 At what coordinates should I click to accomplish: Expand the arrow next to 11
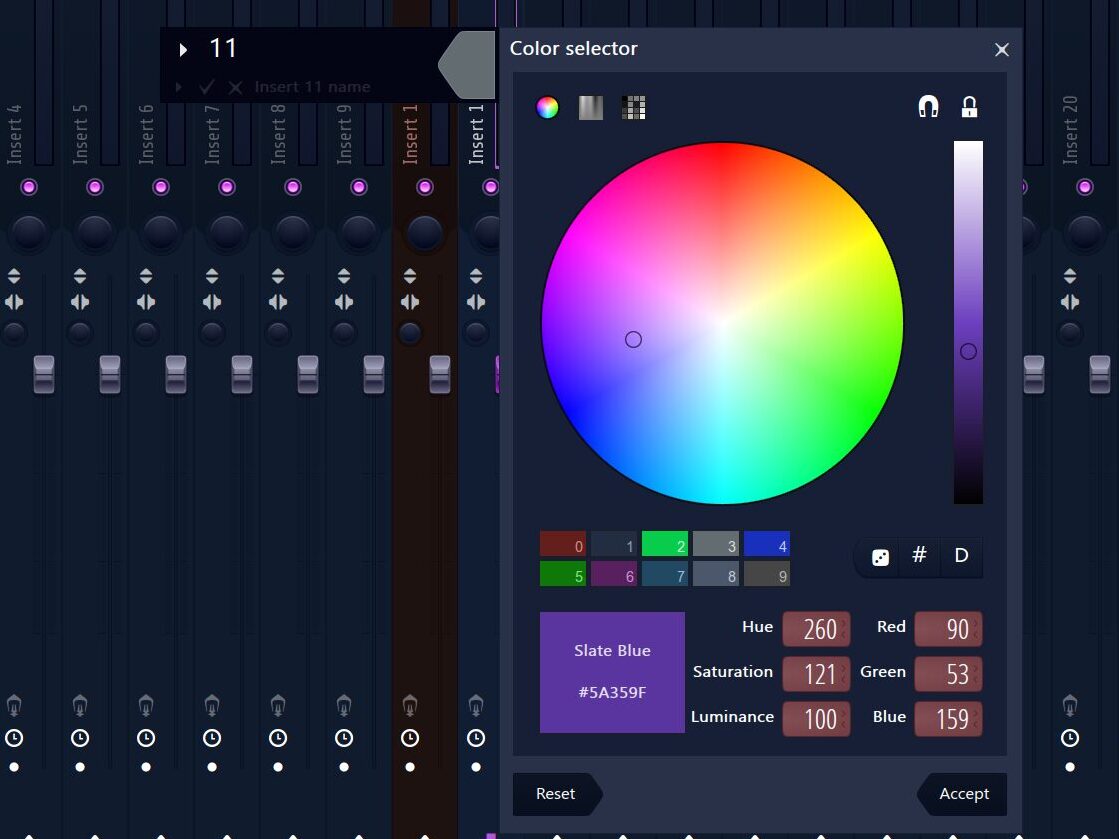coord(183,49)
